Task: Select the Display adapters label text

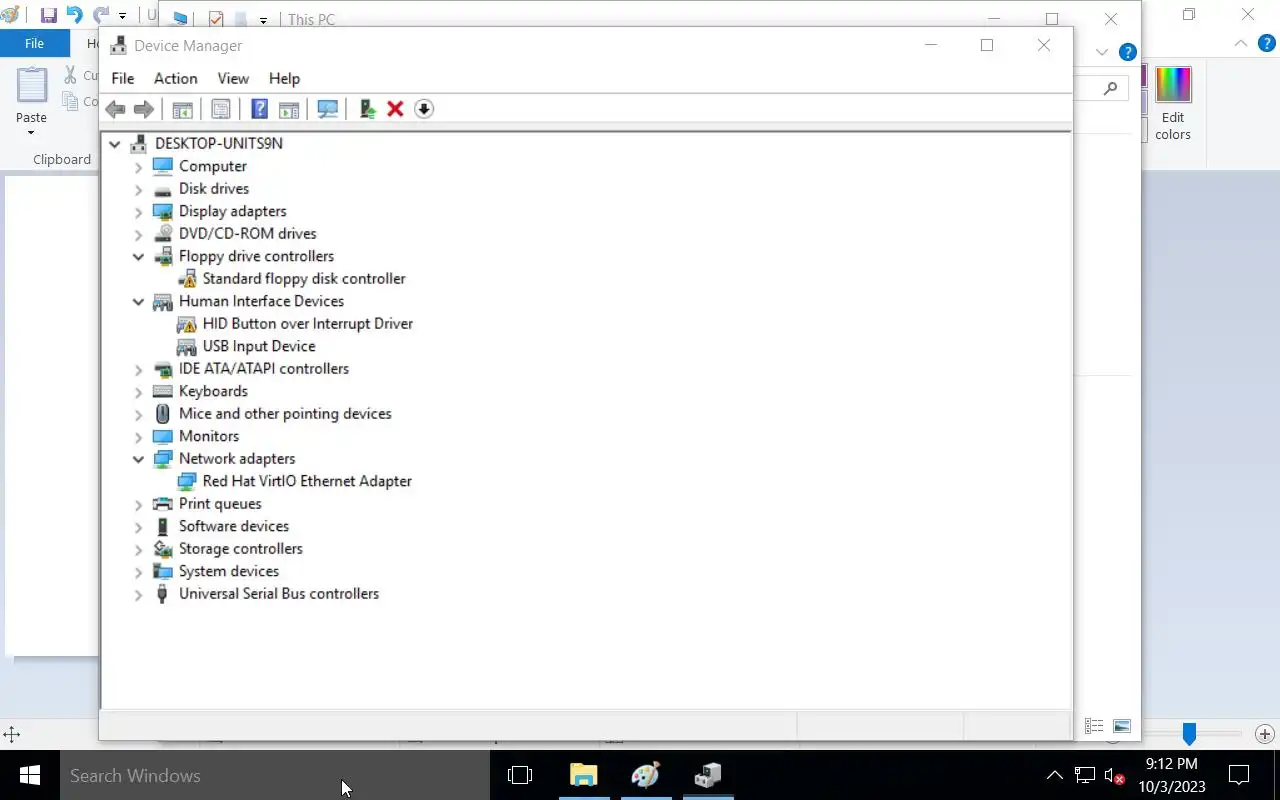Action: [x=233, y=211]
